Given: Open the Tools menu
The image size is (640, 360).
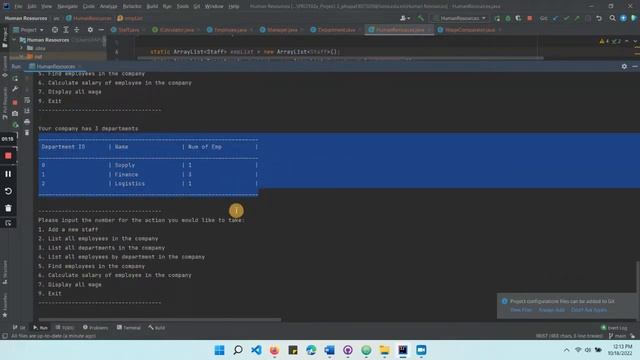Looking at the screenshot, I should point(182,6).
